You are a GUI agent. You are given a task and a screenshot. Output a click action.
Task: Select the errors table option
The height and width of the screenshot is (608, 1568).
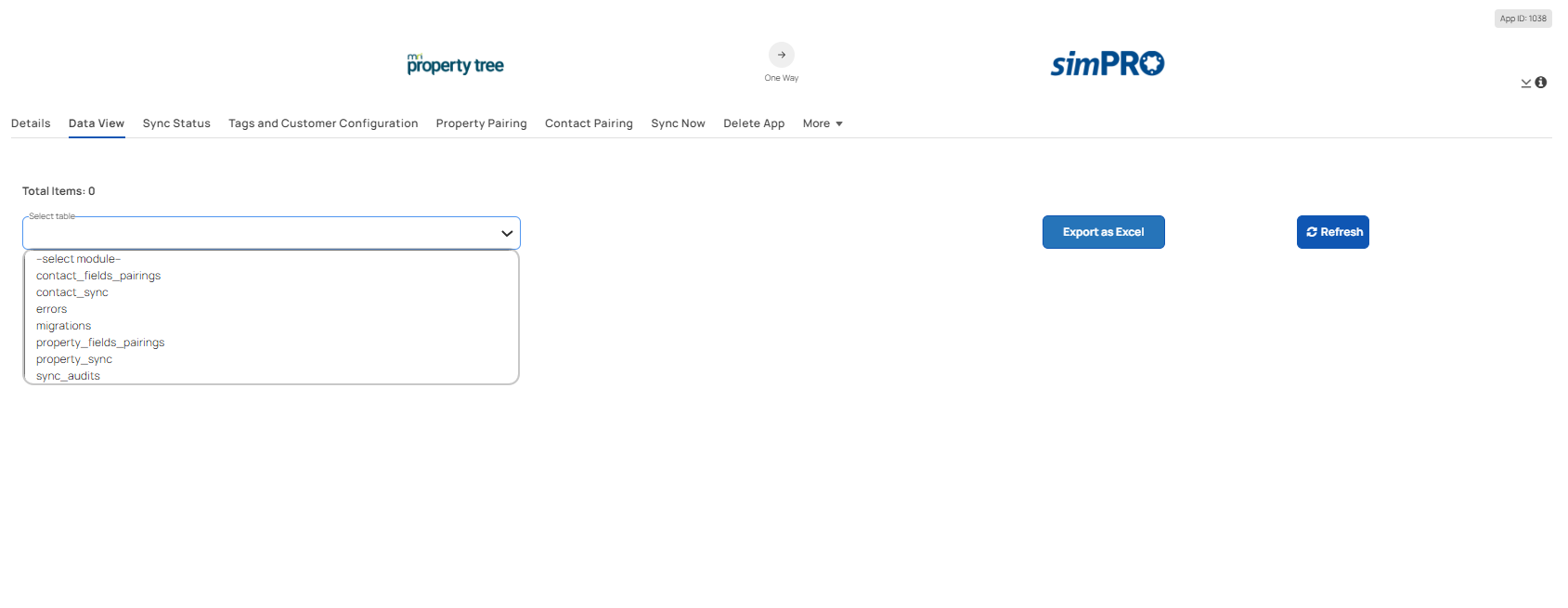(271, 309)
